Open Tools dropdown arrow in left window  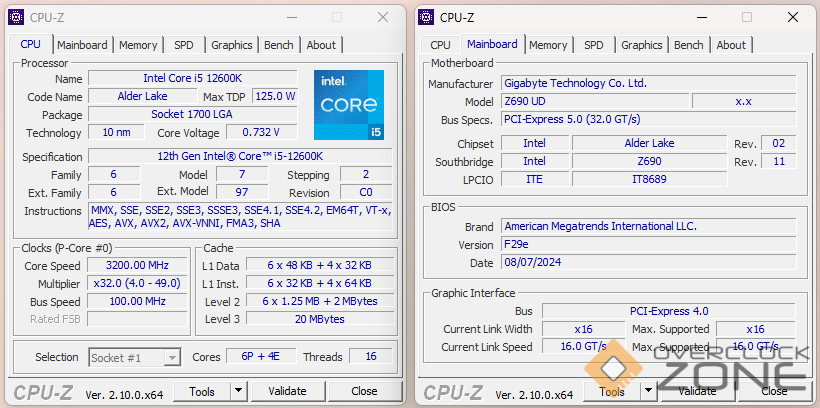pos(238,391)
